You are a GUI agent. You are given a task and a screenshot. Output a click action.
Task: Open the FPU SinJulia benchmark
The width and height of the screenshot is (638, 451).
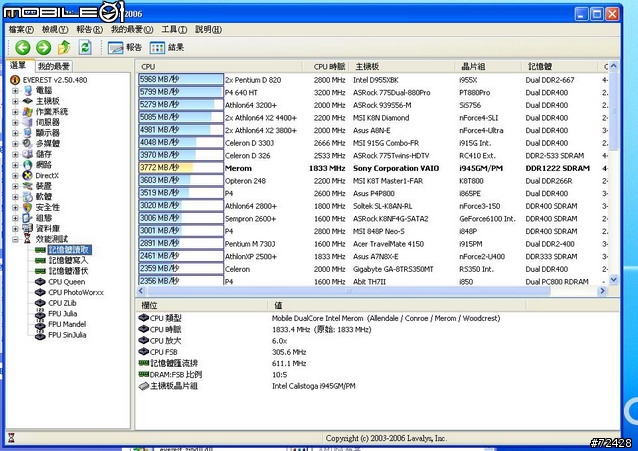61,335
